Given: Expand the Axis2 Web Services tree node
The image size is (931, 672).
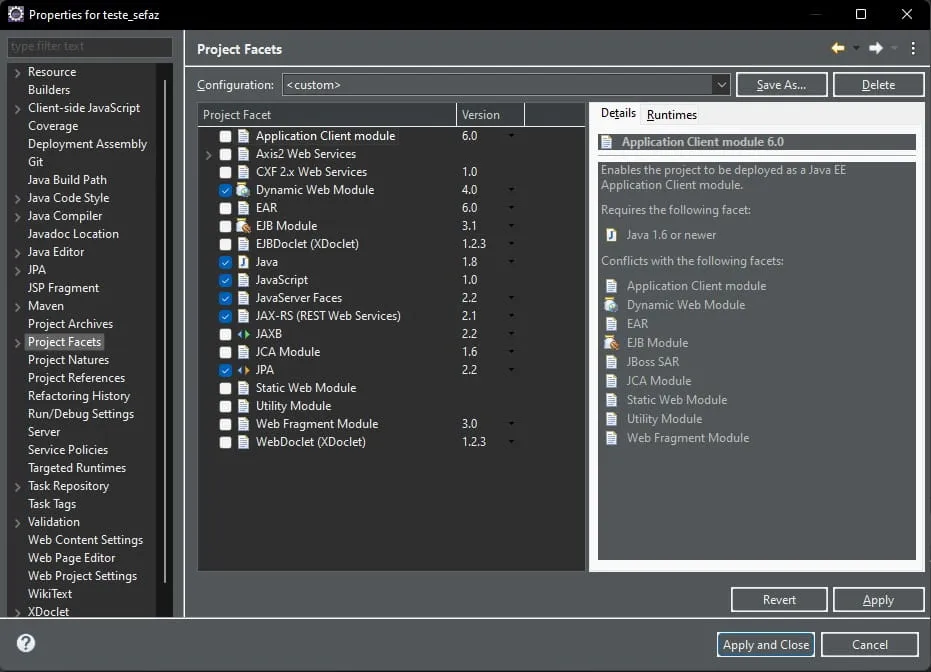Looking at the screenshot, I should click(208, 154).
